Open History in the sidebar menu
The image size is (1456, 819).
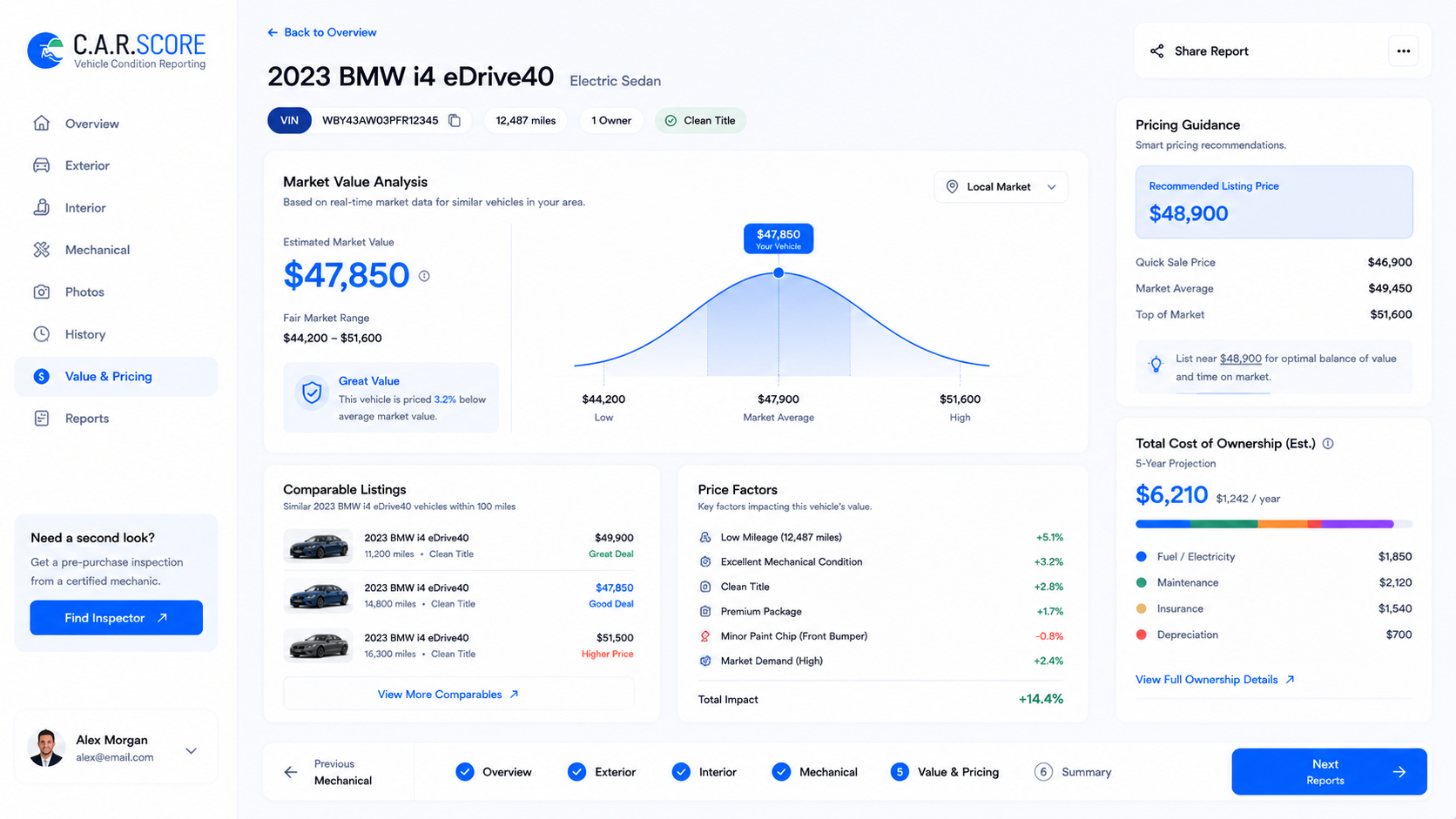click(x=116, y=334)
